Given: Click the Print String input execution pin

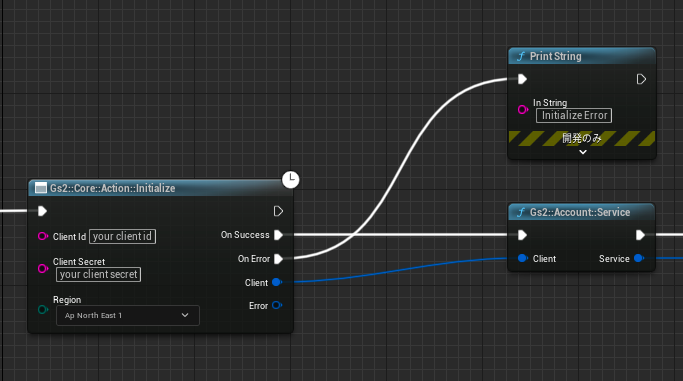Looking at the screenshot, I should tap(522, 79).
